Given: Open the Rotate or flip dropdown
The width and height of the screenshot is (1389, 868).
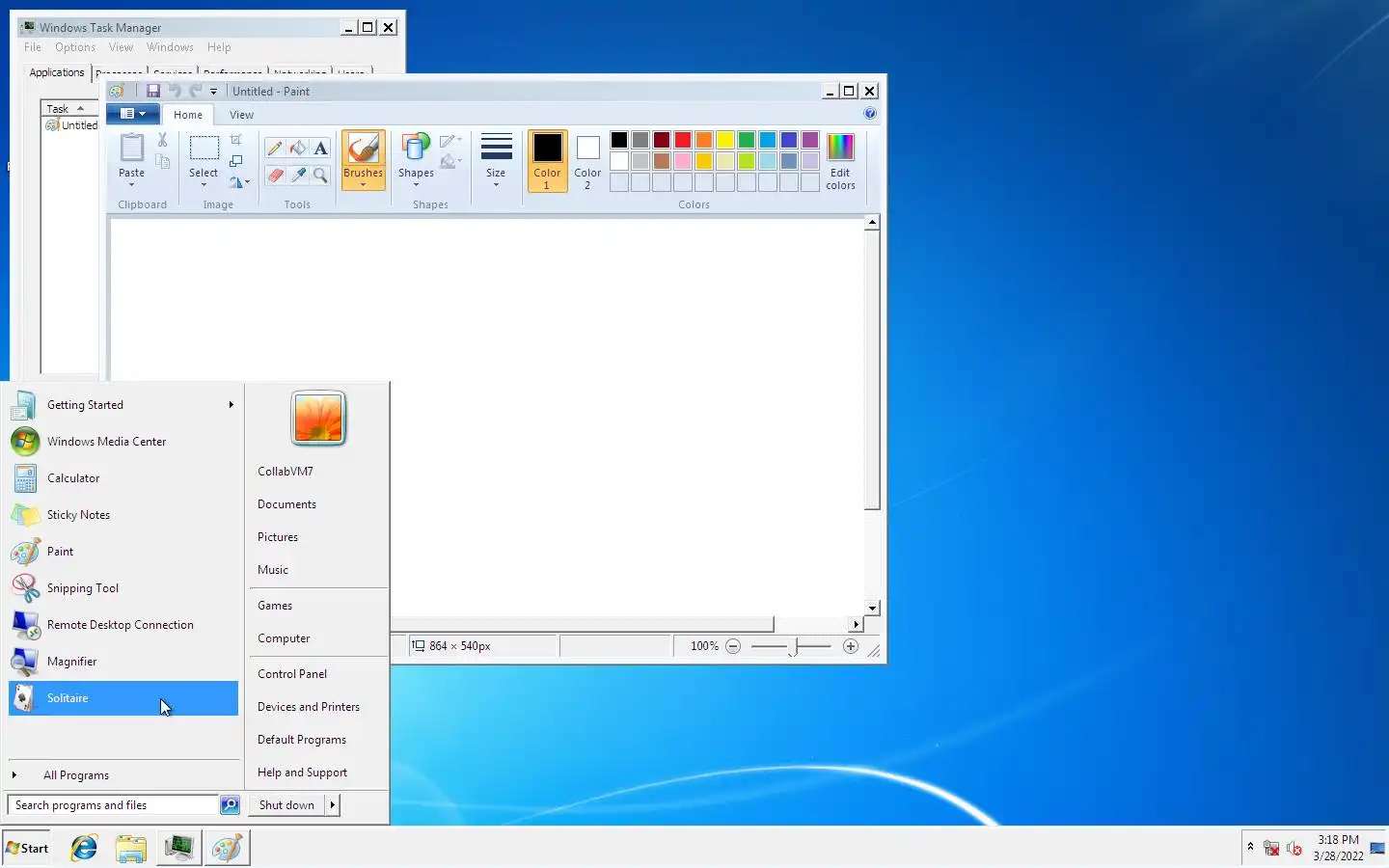Looking at the screenshot, I should (x=239, y=181).
